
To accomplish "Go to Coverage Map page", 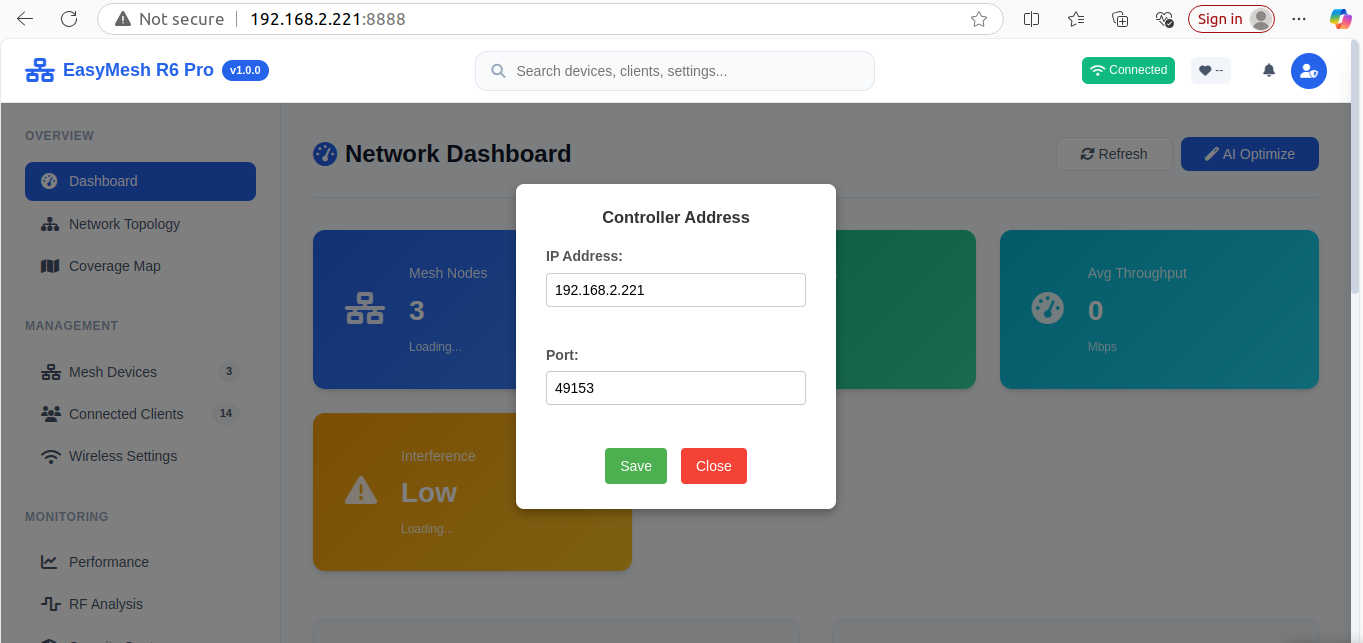I will pos(114,266).
